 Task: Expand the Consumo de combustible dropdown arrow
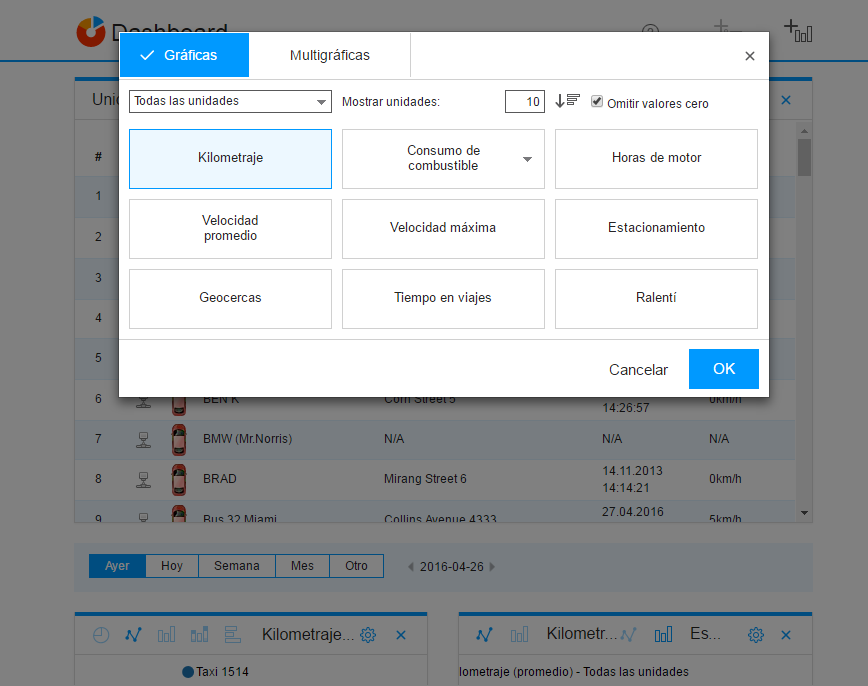527,159
